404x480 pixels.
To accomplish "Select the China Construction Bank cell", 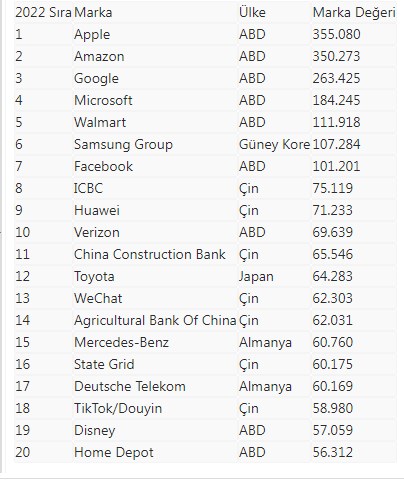I will 150,254.
